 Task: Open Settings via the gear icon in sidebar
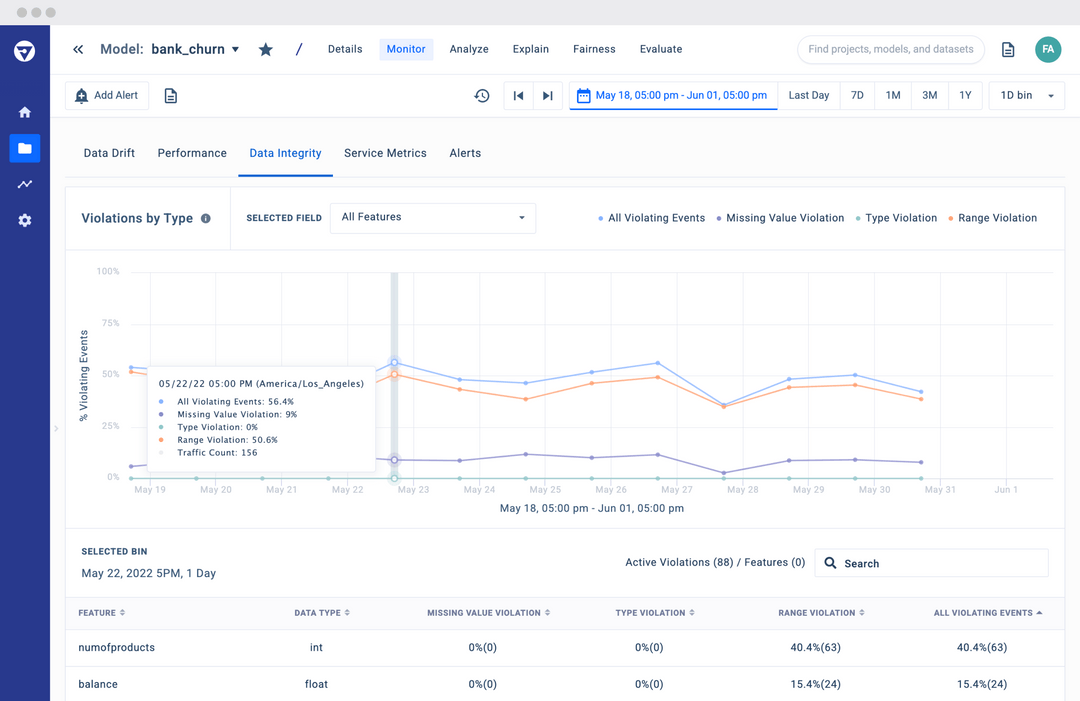pyautogui.click(x=24, y=220)
